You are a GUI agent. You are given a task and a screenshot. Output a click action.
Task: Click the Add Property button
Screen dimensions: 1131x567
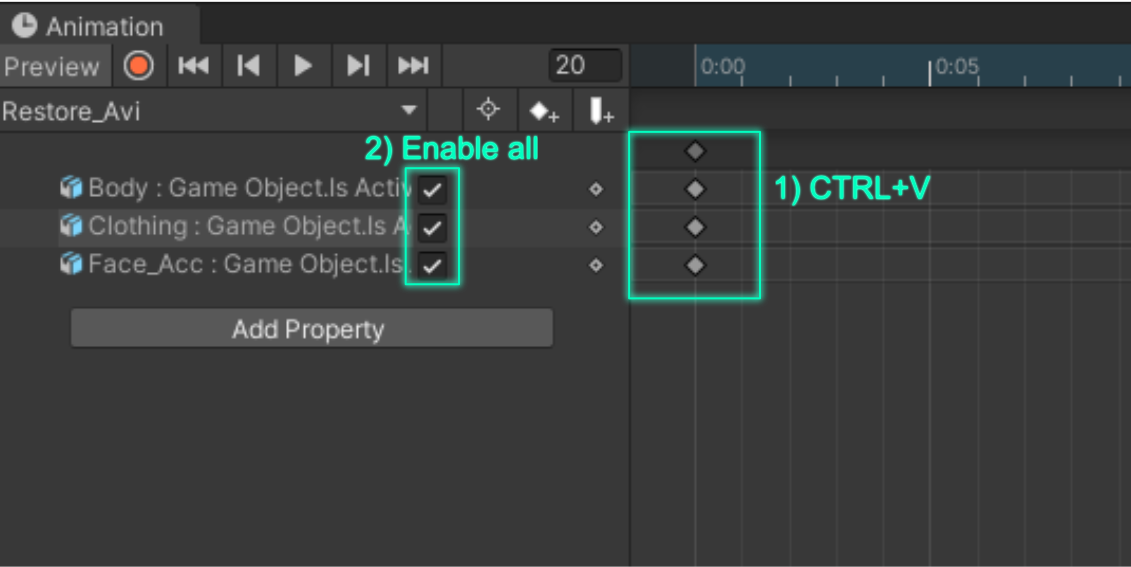[312, 329]
